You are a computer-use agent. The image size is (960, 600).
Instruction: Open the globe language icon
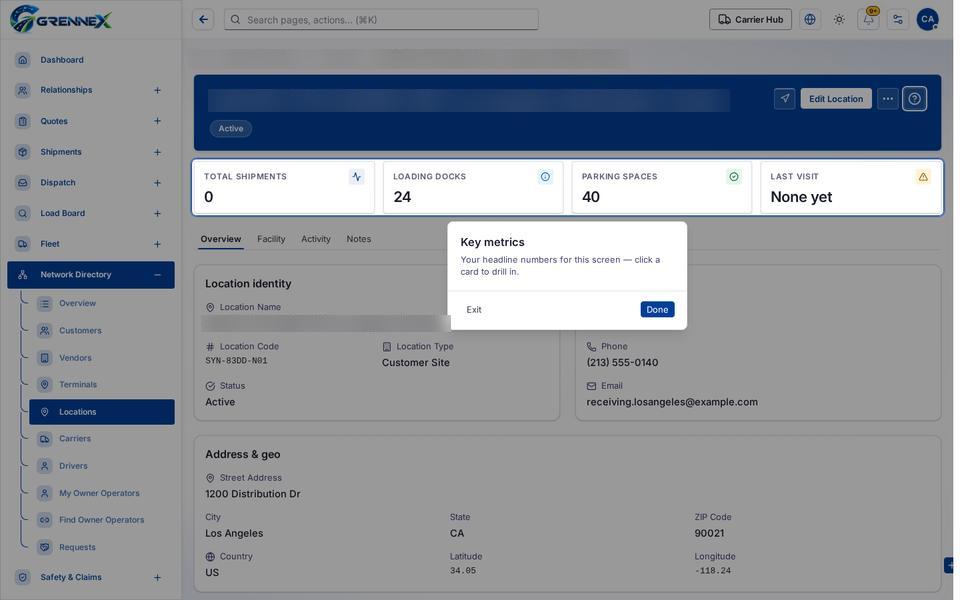[809, 20]
